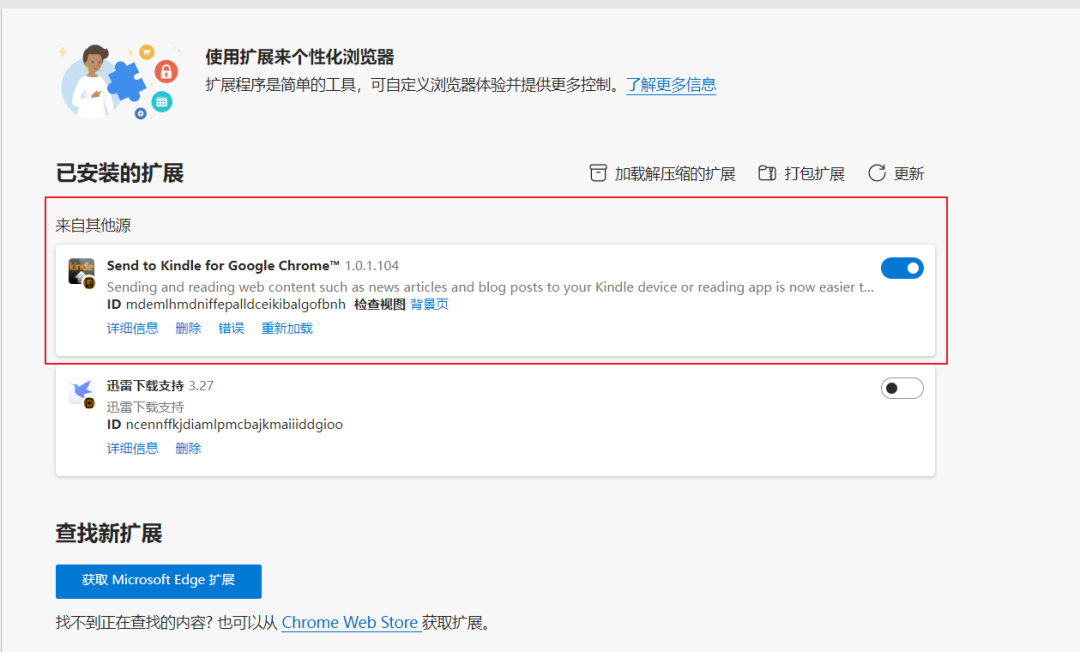The width and height of the screenshot is (1080, 652).
Task: Click the extensions puzzle illustration
Action: click(119, 81)
